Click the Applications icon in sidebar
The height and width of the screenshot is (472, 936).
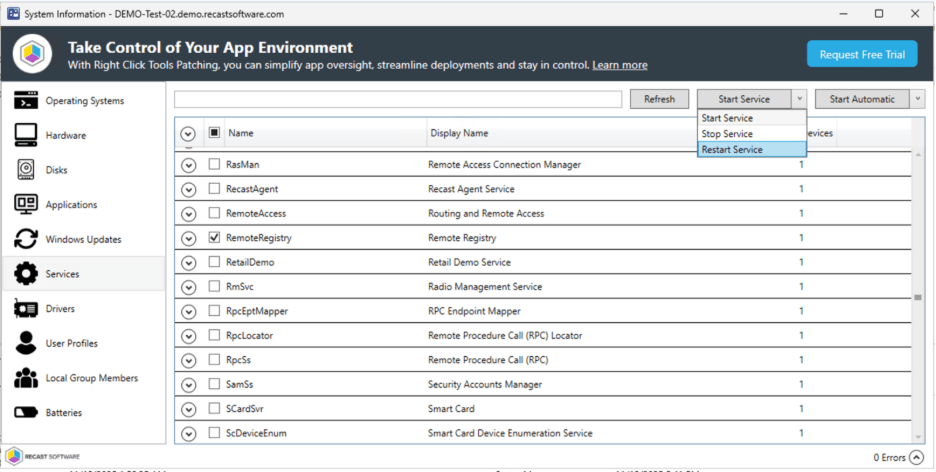[x=26, y=205]
